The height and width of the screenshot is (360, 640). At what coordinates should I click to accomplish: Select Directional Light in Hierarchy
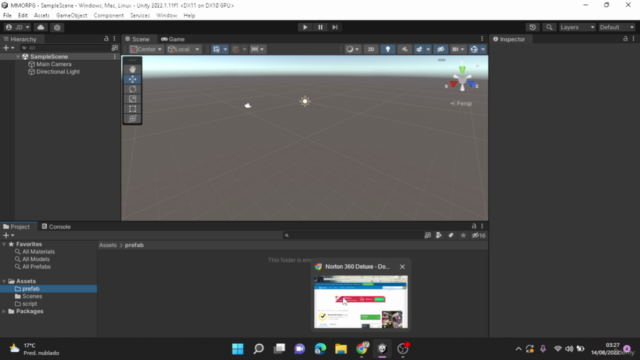58,72
